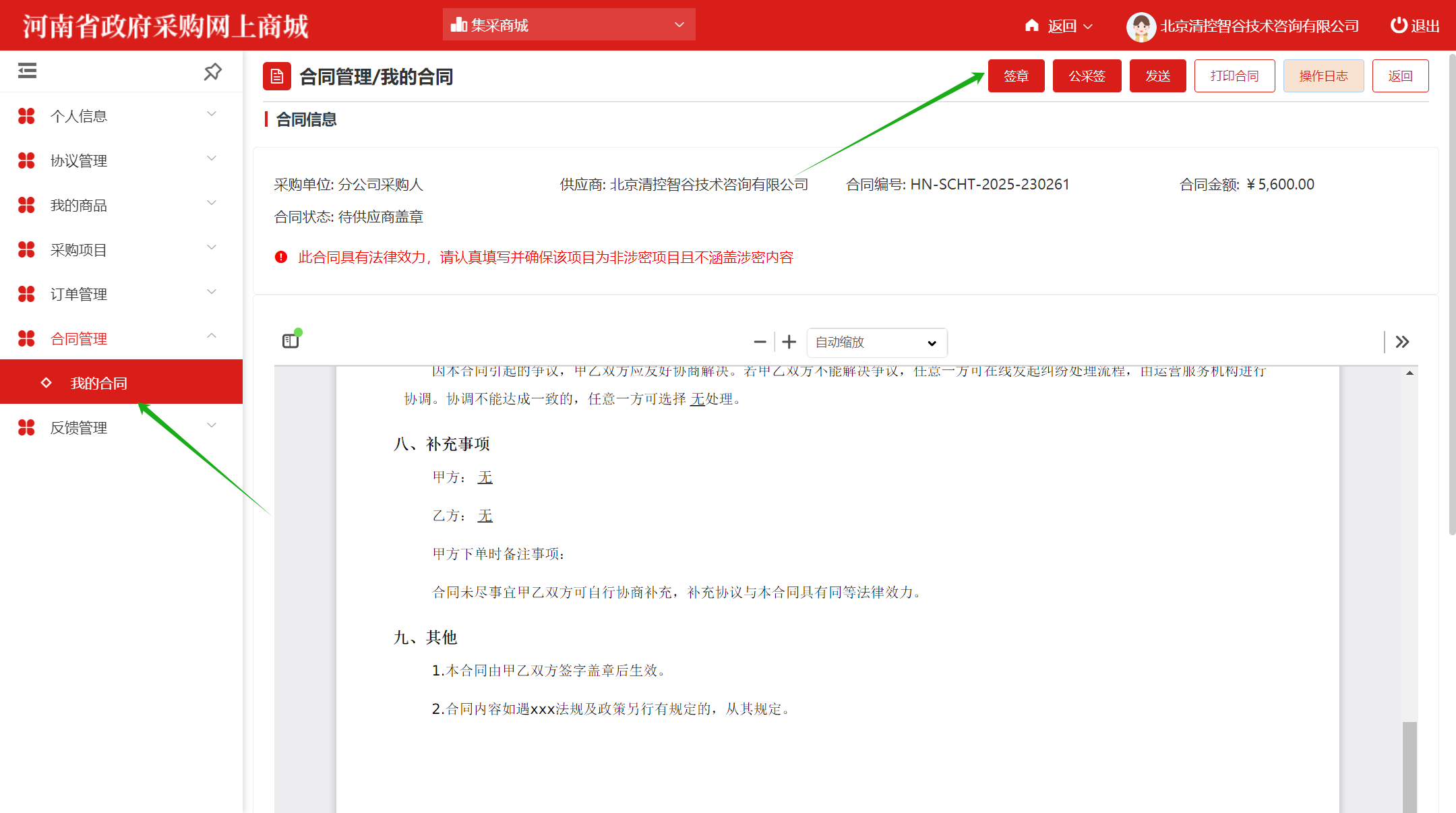Click the 河南省政府采购网上商城 site title

(165, 26)
